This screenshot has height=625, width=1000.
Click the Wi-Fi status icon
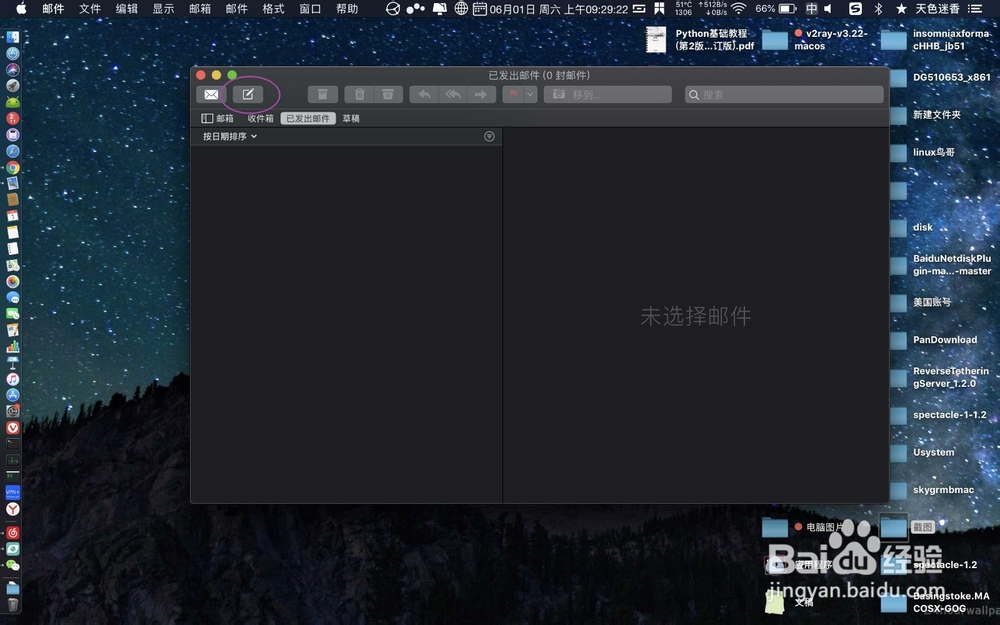coord(739,8)
